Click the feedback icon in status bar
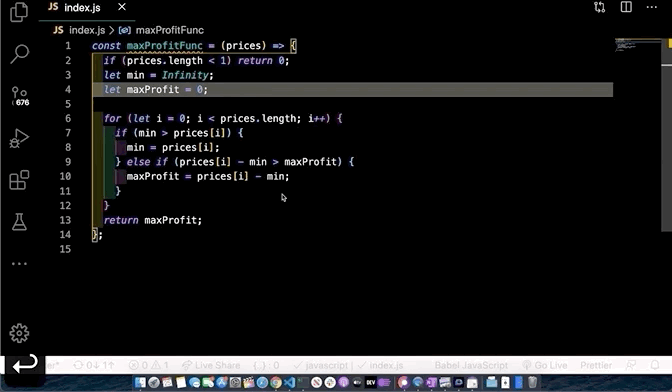 631,365
